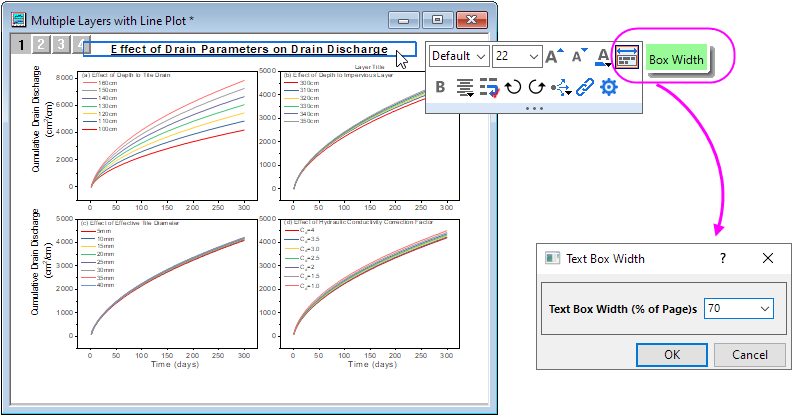Open the Default font dropdown
Viewport: 802px width, 416px height.
click(459, 57)
